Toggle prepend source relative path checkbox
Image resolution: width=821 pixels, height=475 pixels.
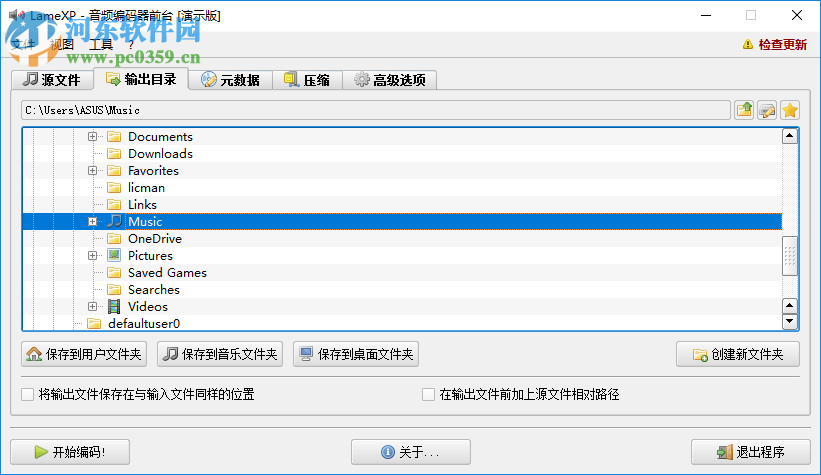pos(428,394)
